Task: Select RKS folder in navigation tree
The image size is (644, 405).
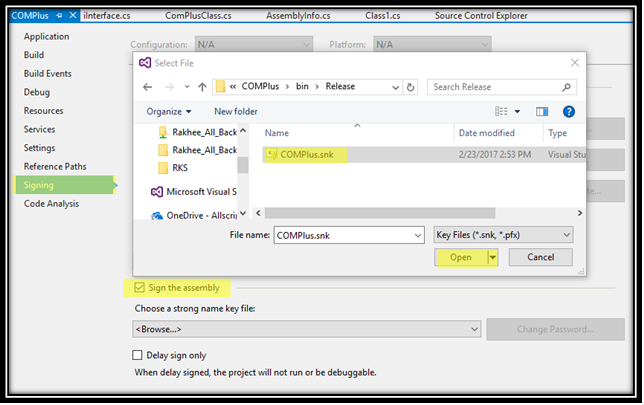Action: tap(173, 168)
